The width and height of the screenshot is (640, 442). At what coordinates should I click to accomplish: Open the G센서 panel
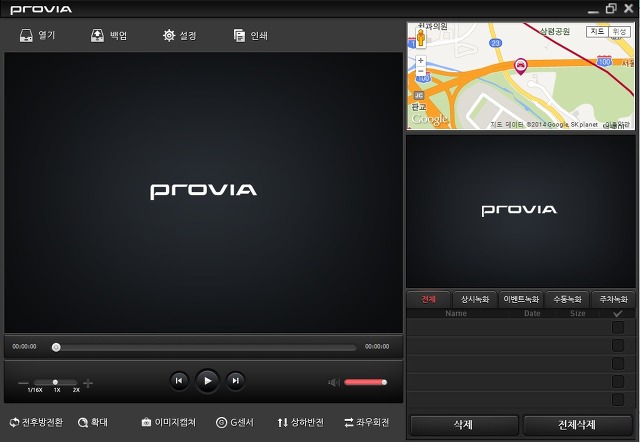235,422
